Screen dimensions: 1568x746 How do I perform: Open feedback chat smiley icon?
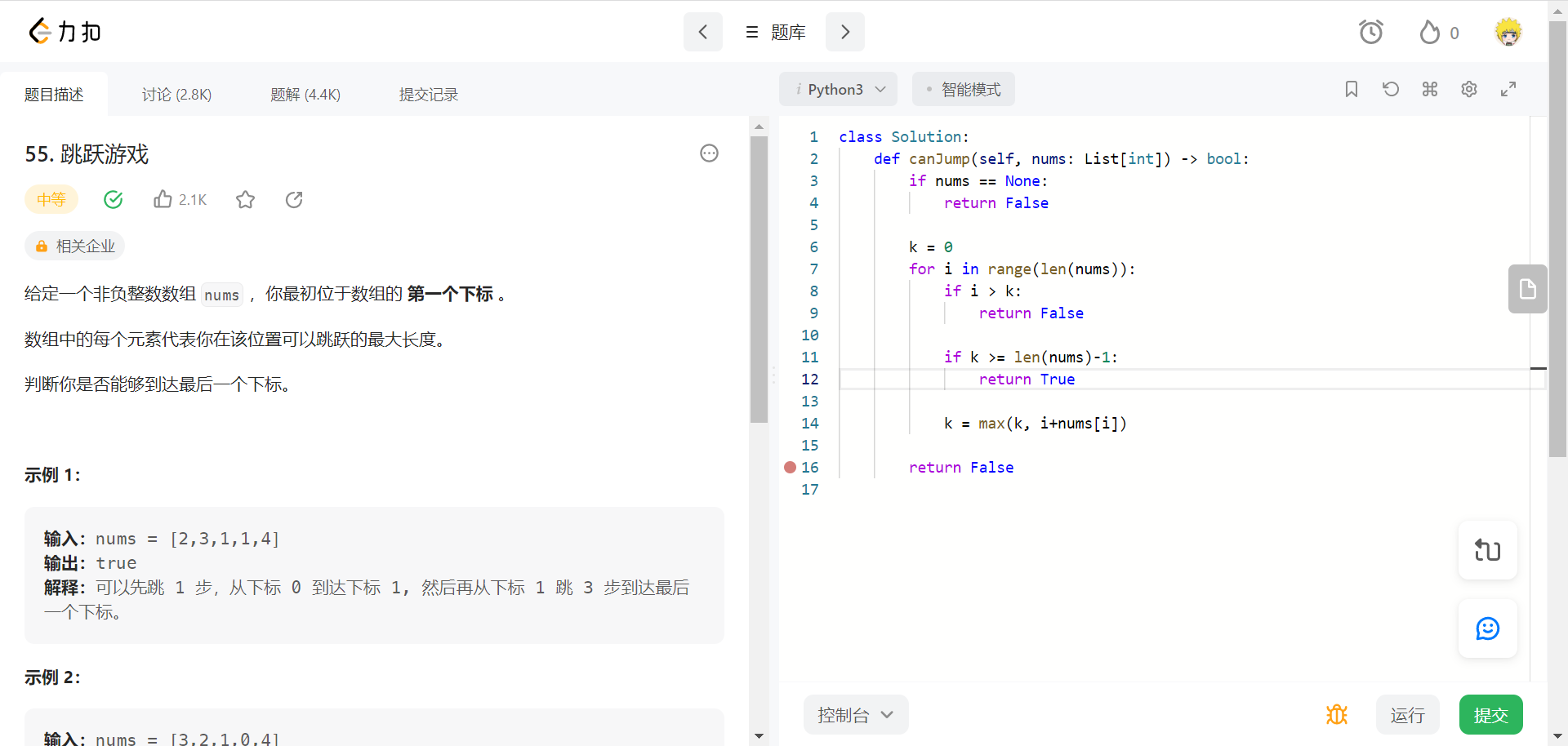(x=1488, y=628)
